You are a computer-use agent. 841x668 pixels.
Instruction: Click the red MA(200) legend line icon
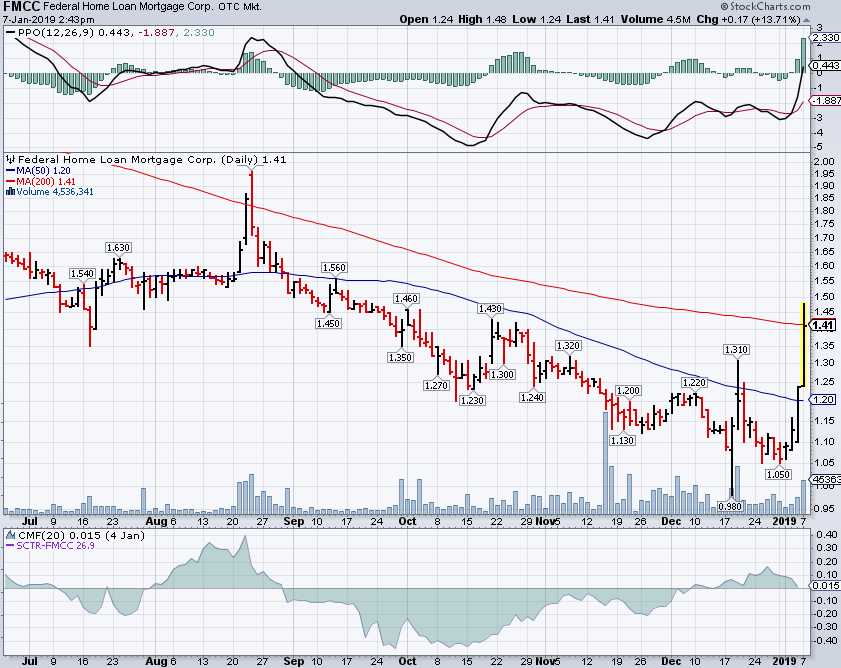[11, 182]
